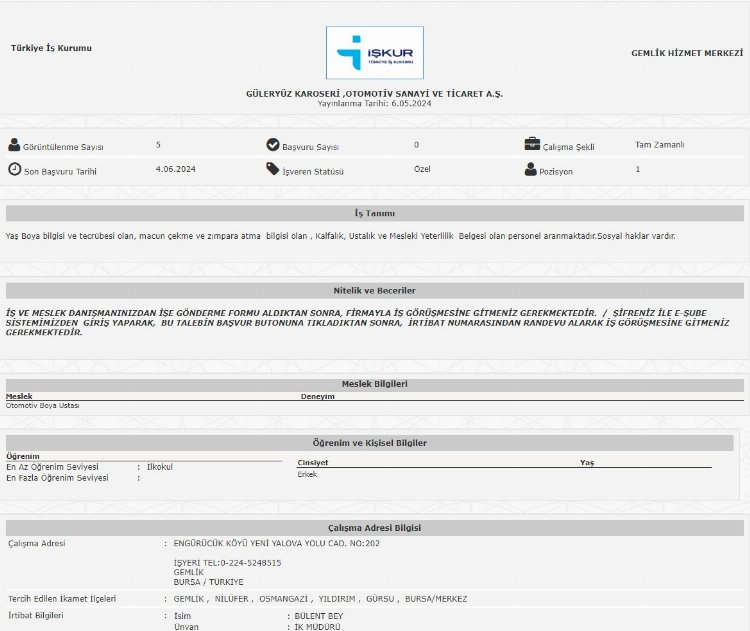Click the contact name BÜLENT BEY
This screenshot has height=631, width=750.
pyautogui.click(x=318, y=615)
